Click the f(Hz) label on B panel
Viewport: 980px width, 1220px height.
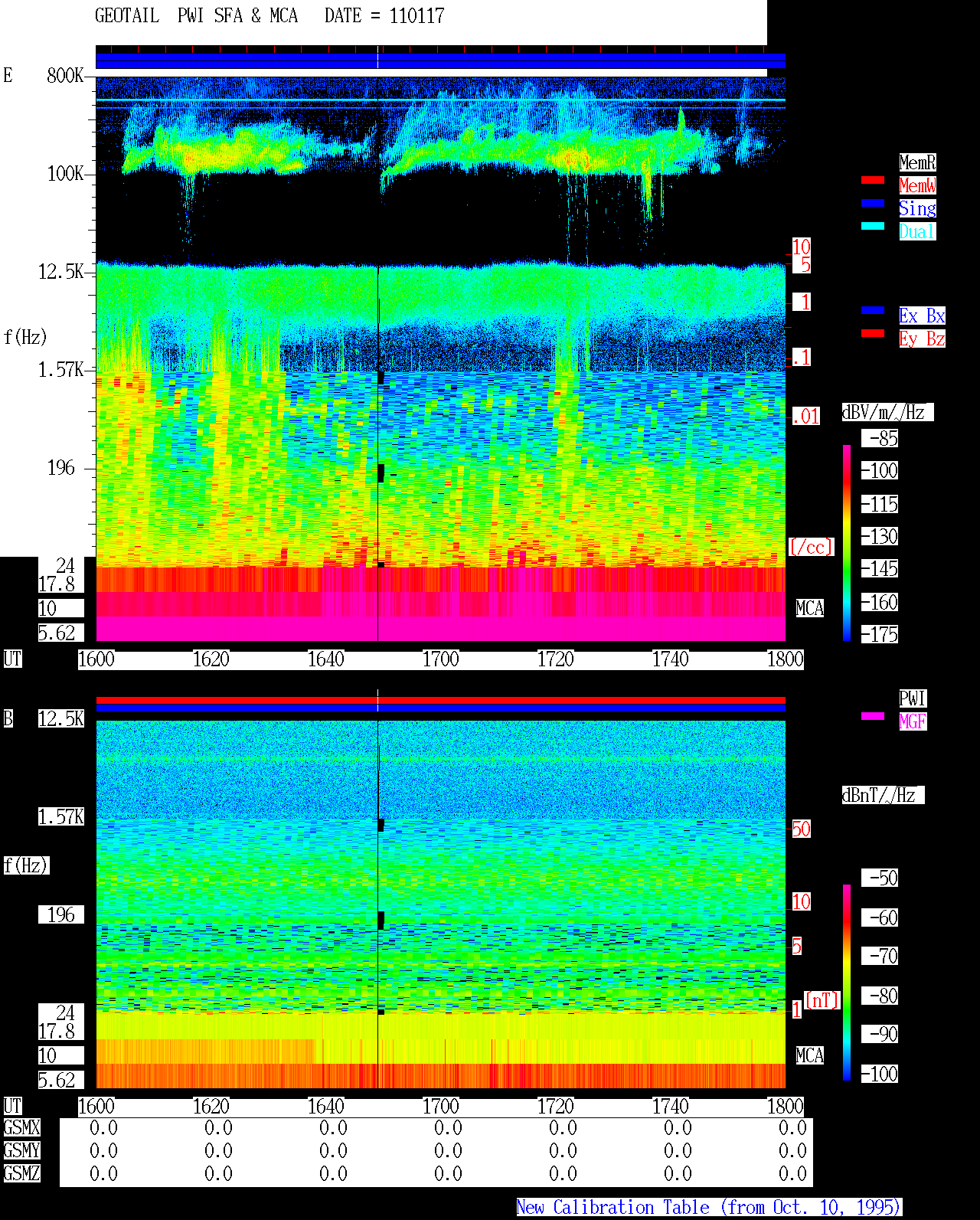click(x=25, y=865)
